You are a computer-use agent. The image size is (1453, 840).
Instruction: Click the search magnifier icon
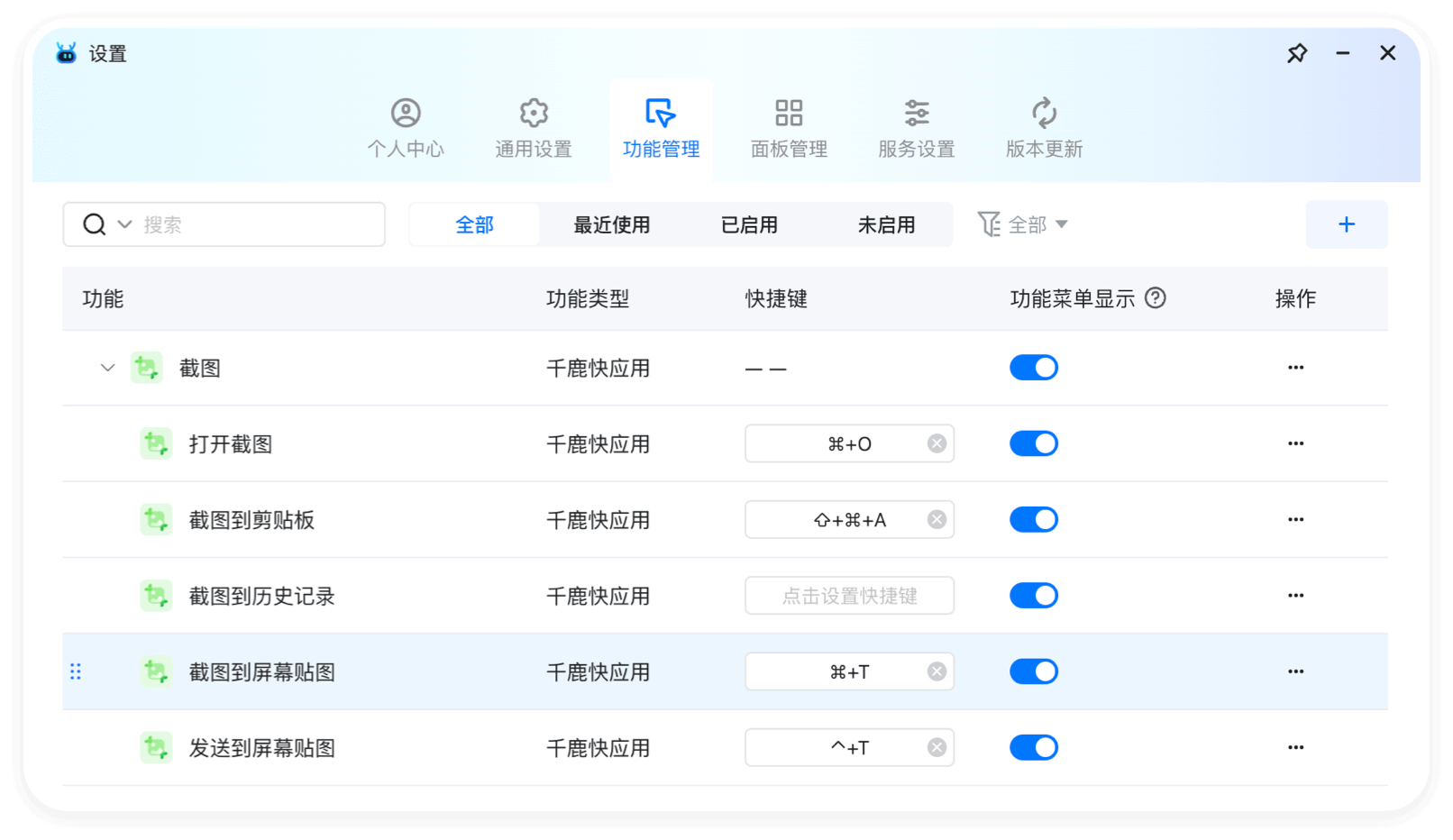95,224
